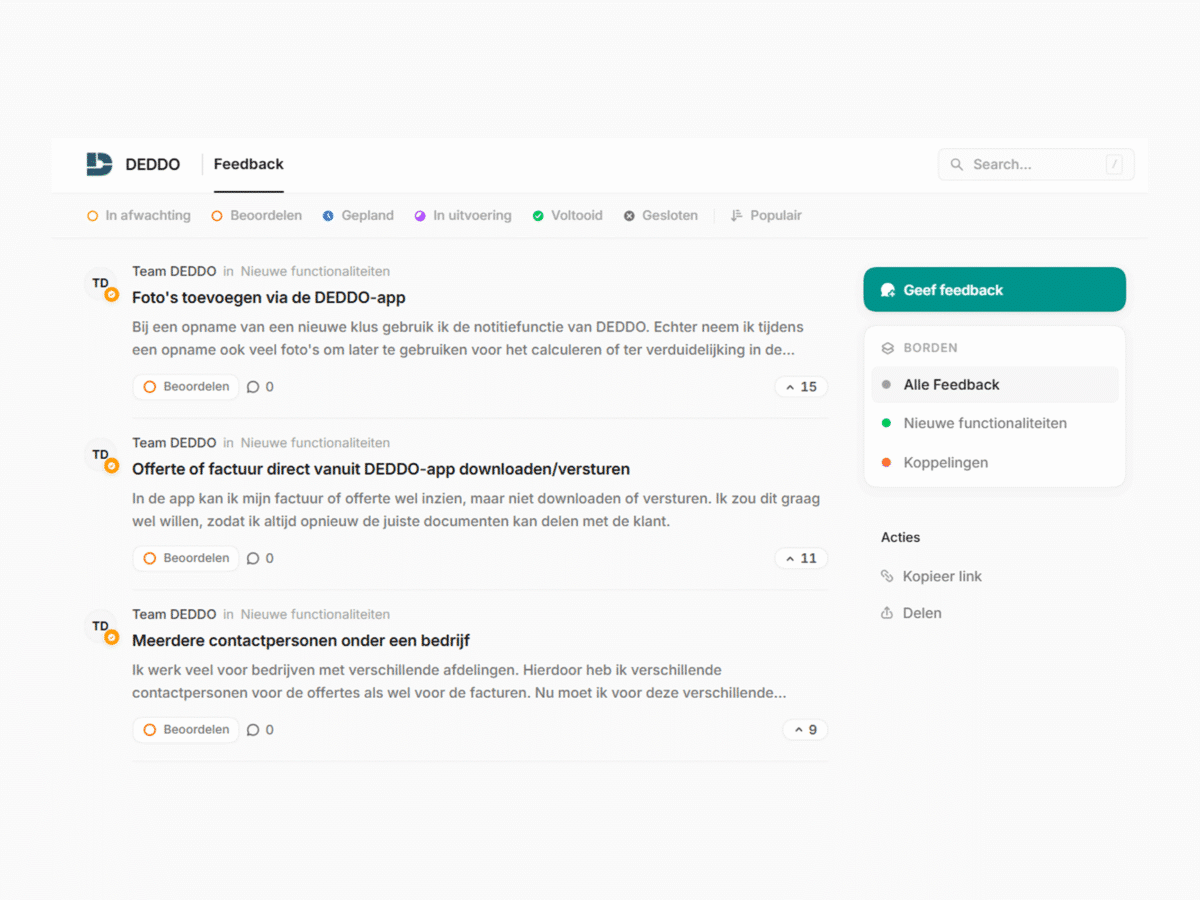Click the description text starting 'Ik werk veel'
Image resolution: width=1200 pixels, height=900 pixels.
tap(460, 681)
